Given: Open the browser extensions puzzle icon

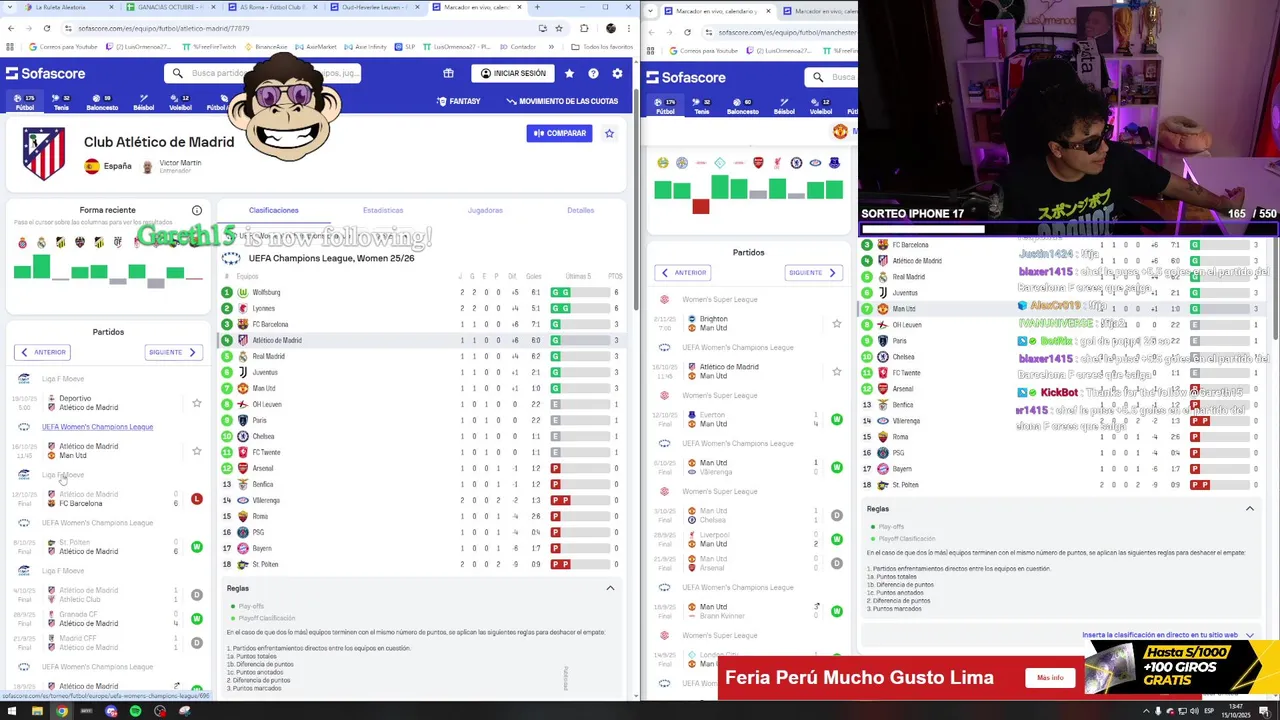Looking at the screenshot, I should point(584,28).
